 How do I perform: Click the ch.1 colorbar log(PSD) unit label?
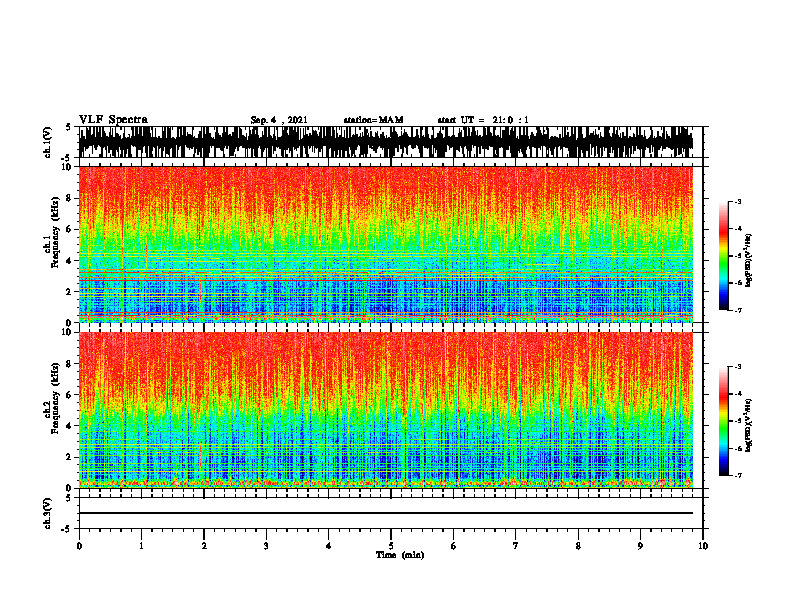[749, 261]
